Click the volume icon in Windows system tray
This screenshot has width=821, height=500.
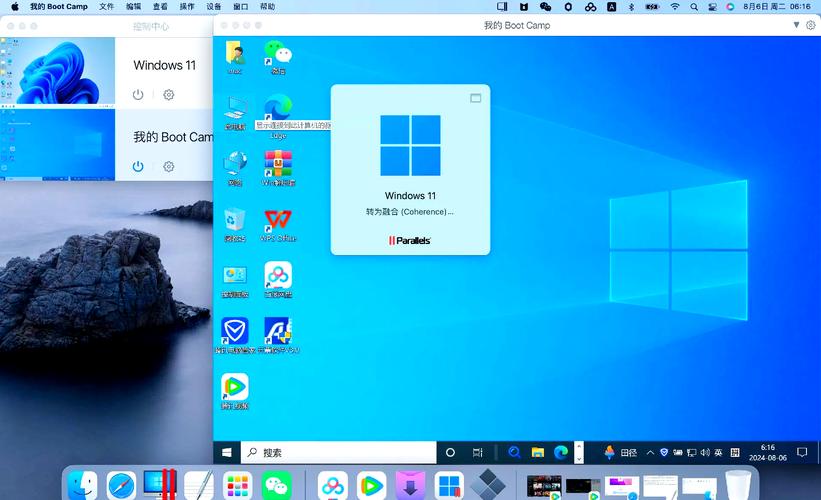pyautogui.click(x=705, y=452)
